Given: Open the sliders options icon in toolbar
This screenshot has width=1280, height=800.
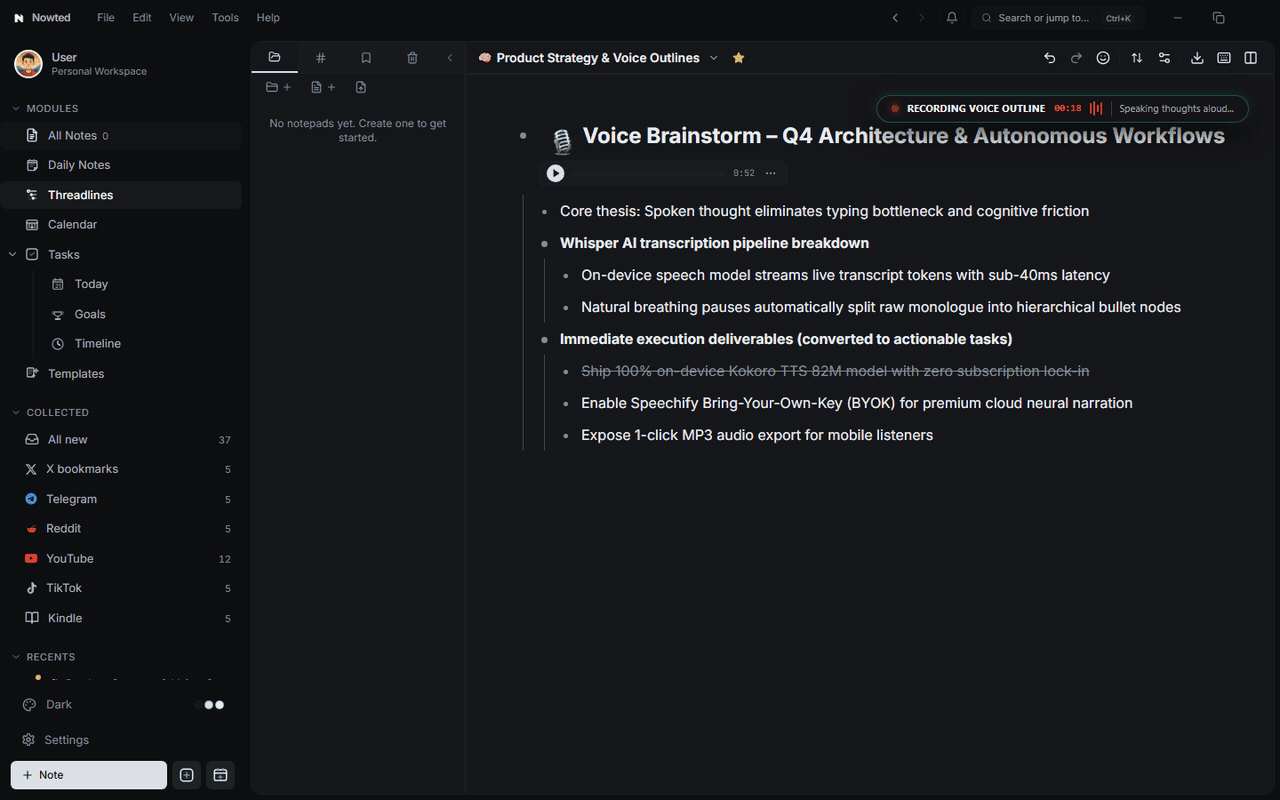Looking at the screenshot, I should [1164, 58].
